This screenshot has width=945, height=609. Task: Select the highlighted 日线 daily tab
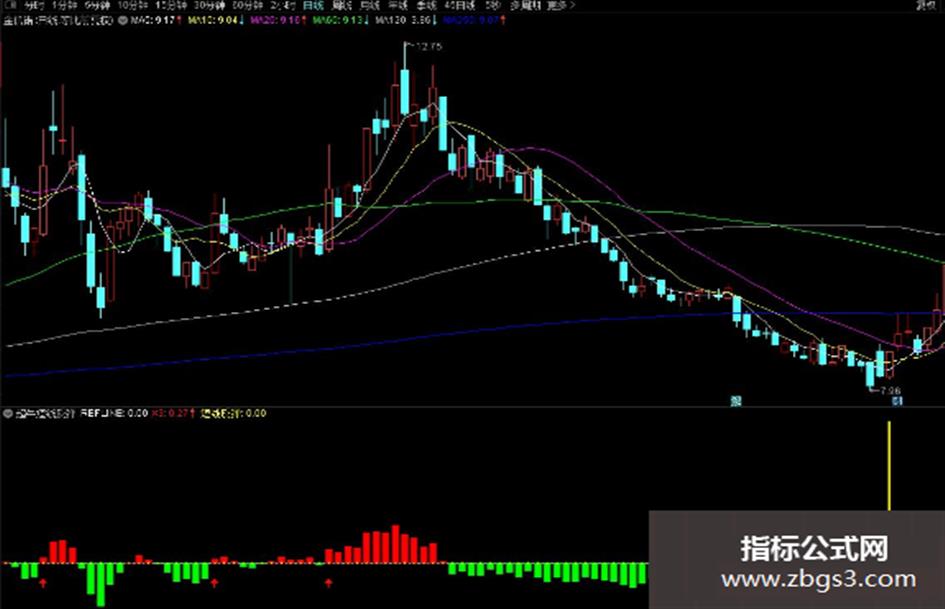pos(313,5)
